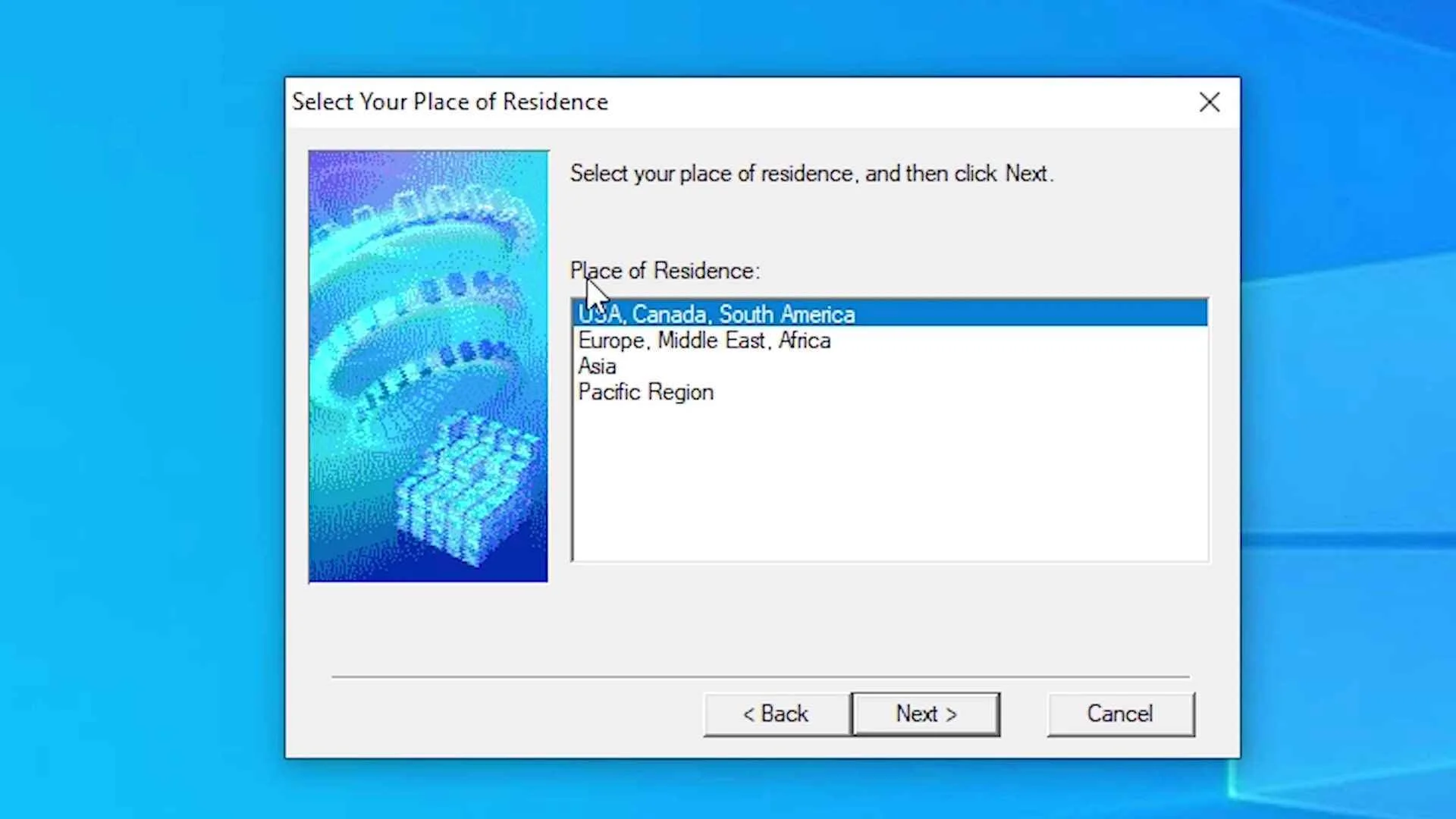
Task: Go back with the Back button
Action: coord(777,714)
